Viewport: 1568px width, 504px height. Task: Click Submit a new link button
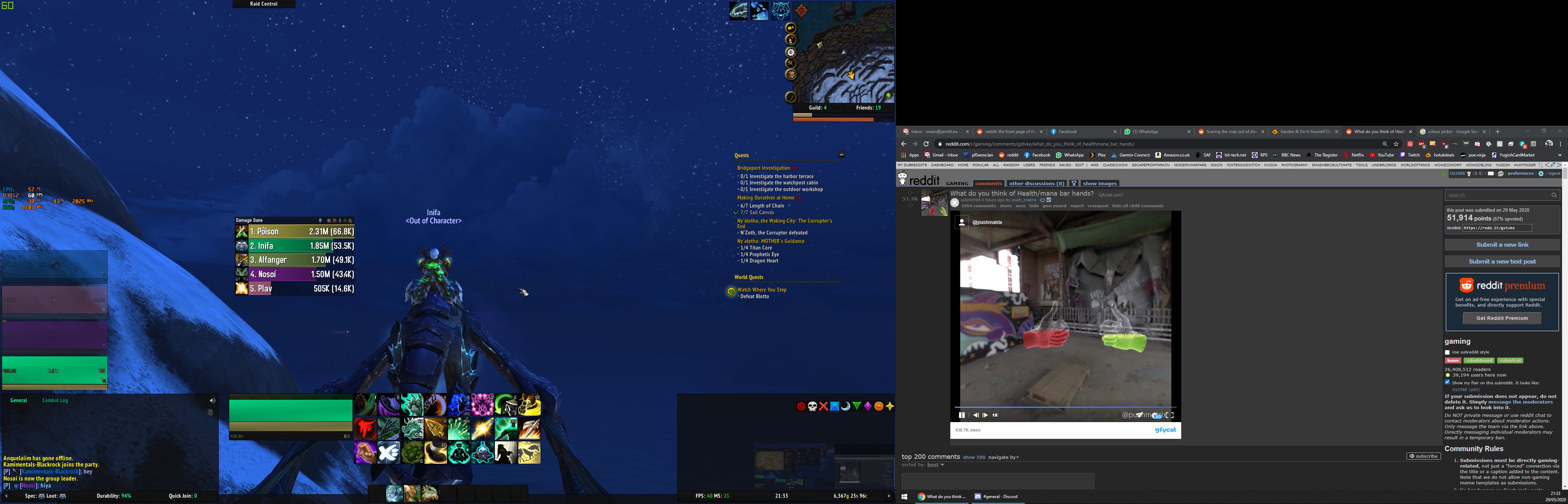coord(1502,245)
